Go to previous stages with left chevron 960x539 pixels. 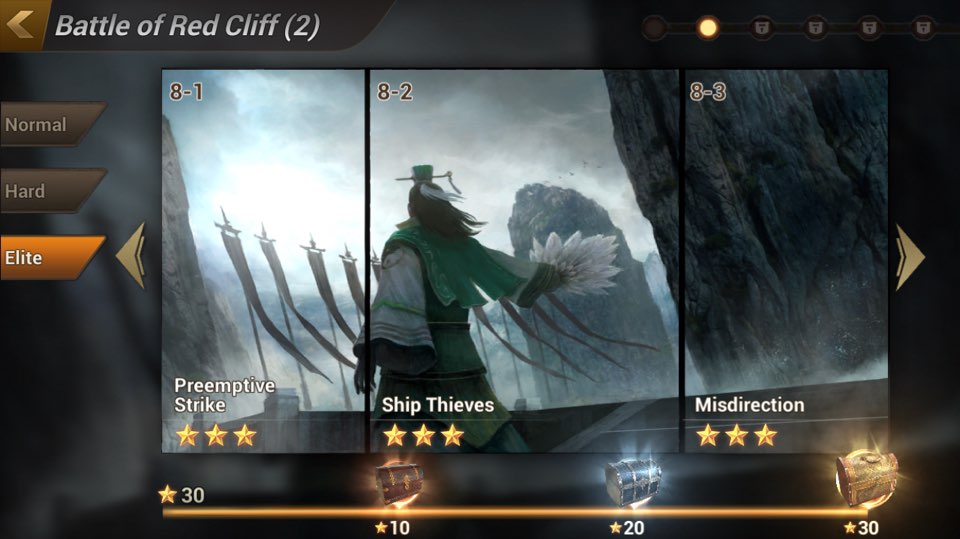tap(131, 255)
